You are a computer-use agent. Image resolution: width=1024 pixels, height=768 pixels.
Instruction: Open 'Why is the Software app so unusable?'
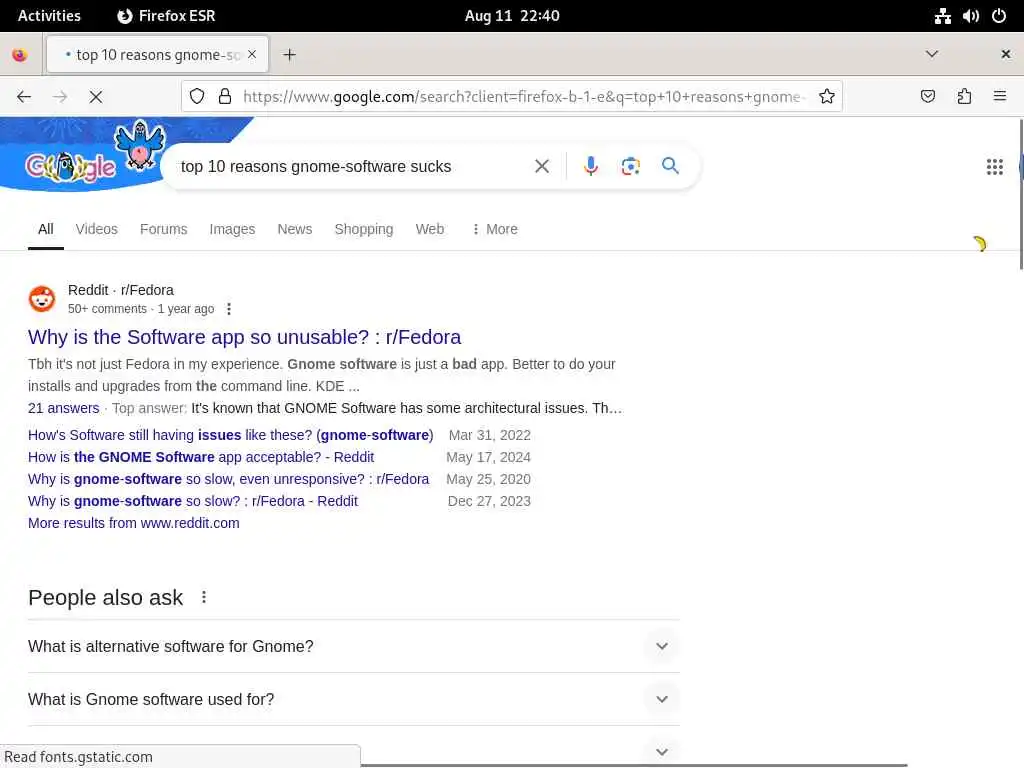pyautogui.click(x=244, y=337)
